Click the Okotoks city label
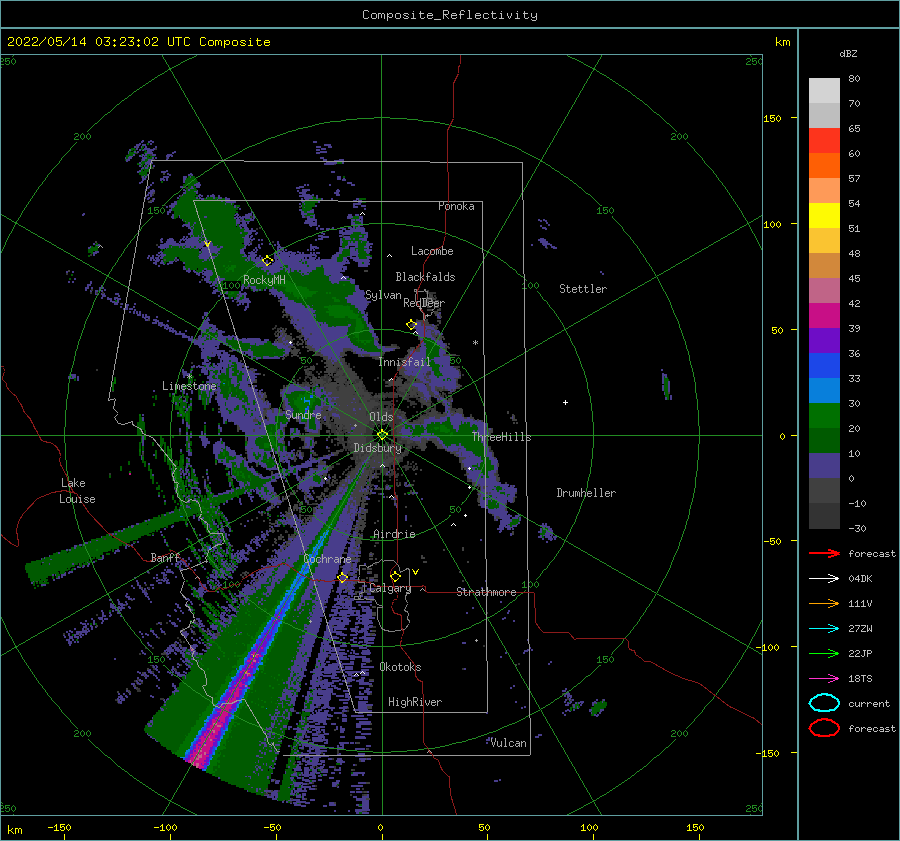Viewport: 900px width, 841px height. [400, 666]
